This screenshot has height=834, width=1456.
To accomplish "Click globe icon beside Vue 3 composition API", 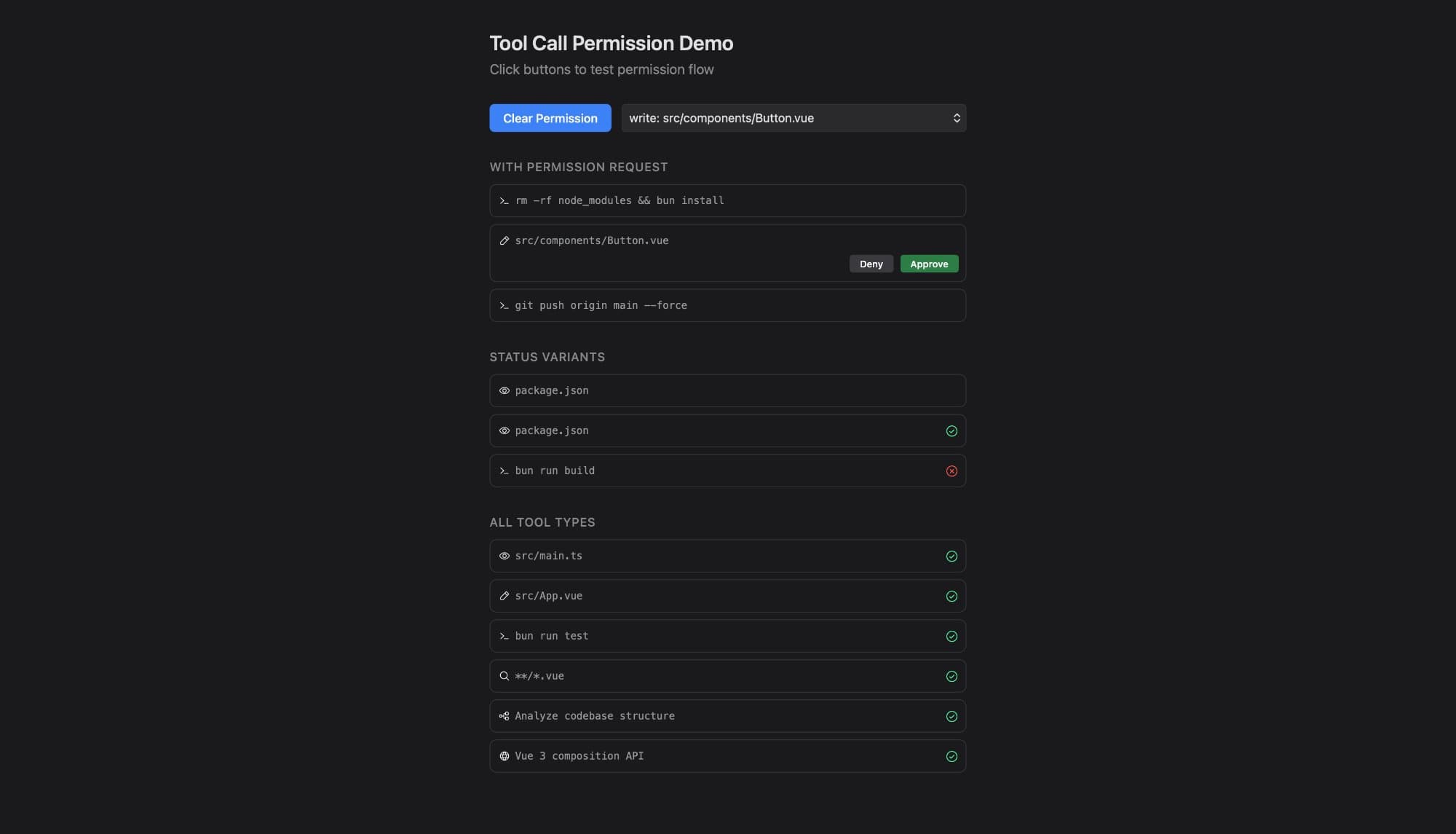I will [x=504, y=757].
